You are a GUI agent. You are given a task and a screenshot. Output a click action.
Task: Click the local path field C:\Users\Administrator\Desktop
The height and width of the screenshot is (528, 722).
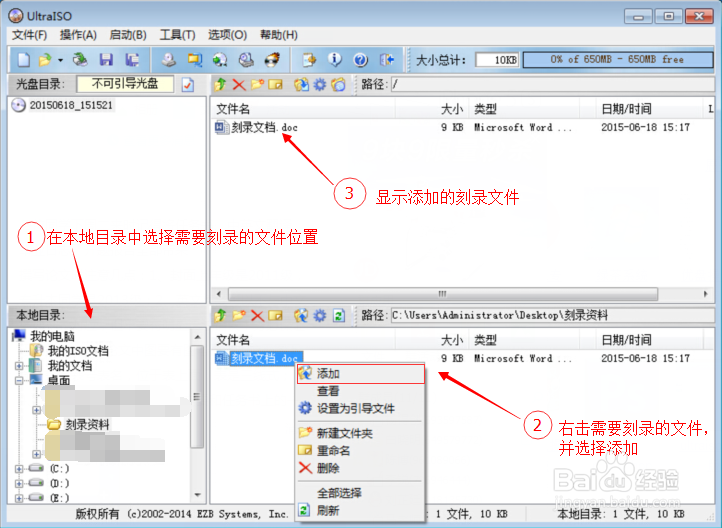click(552, 316)
